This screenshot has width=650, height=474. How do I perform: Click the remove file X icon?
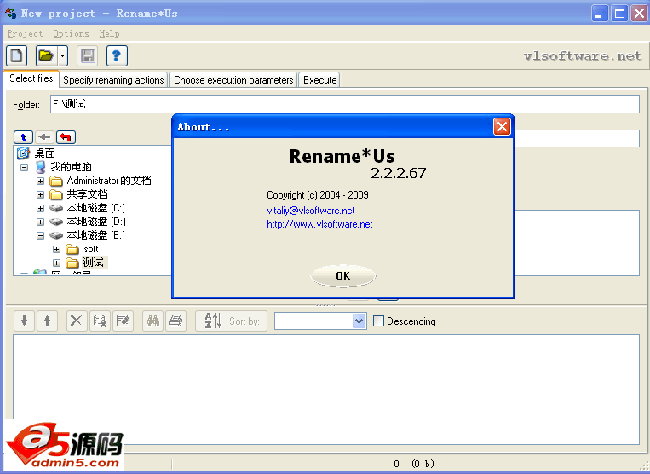pos(76,321)
